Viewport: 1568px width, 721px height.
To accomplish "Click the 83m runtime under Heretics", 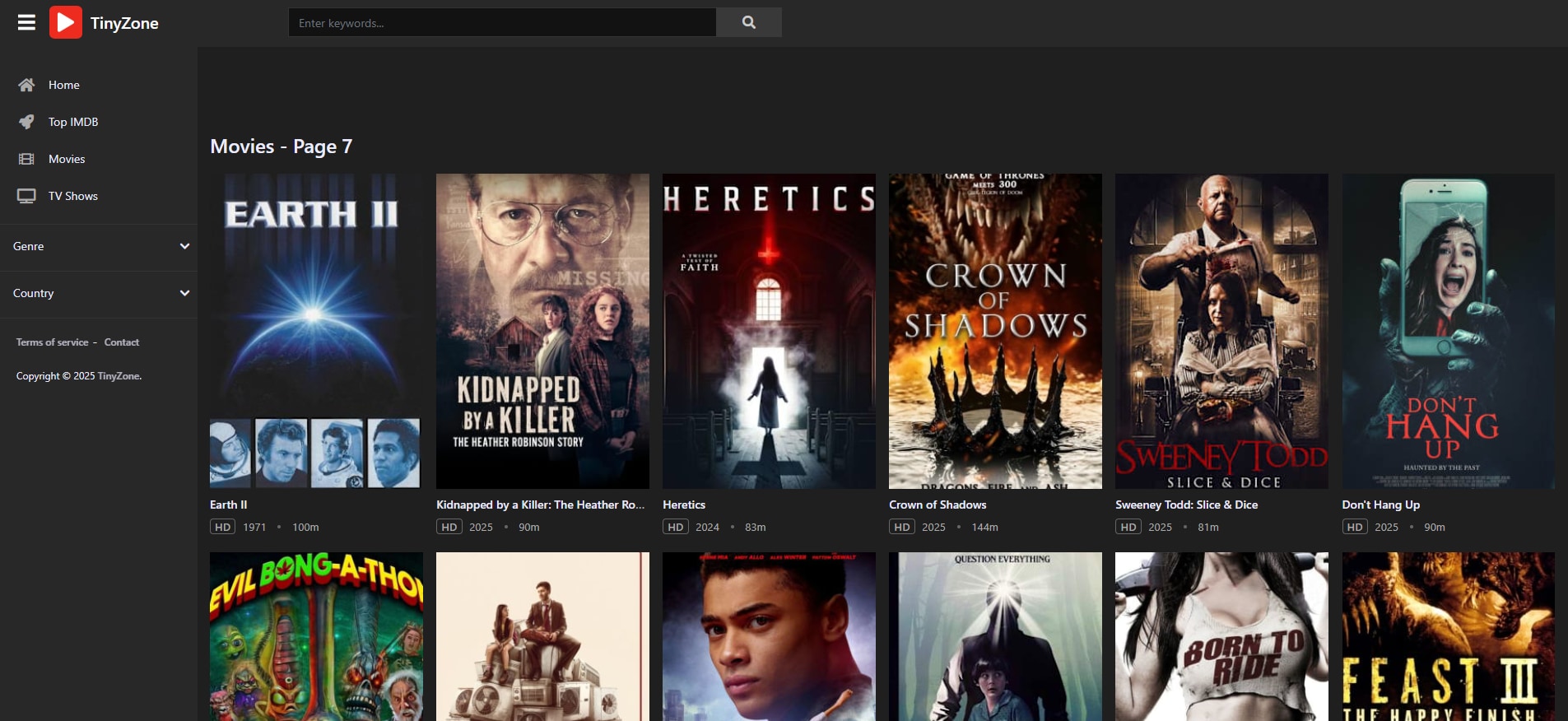I will (x=756, y=527).
